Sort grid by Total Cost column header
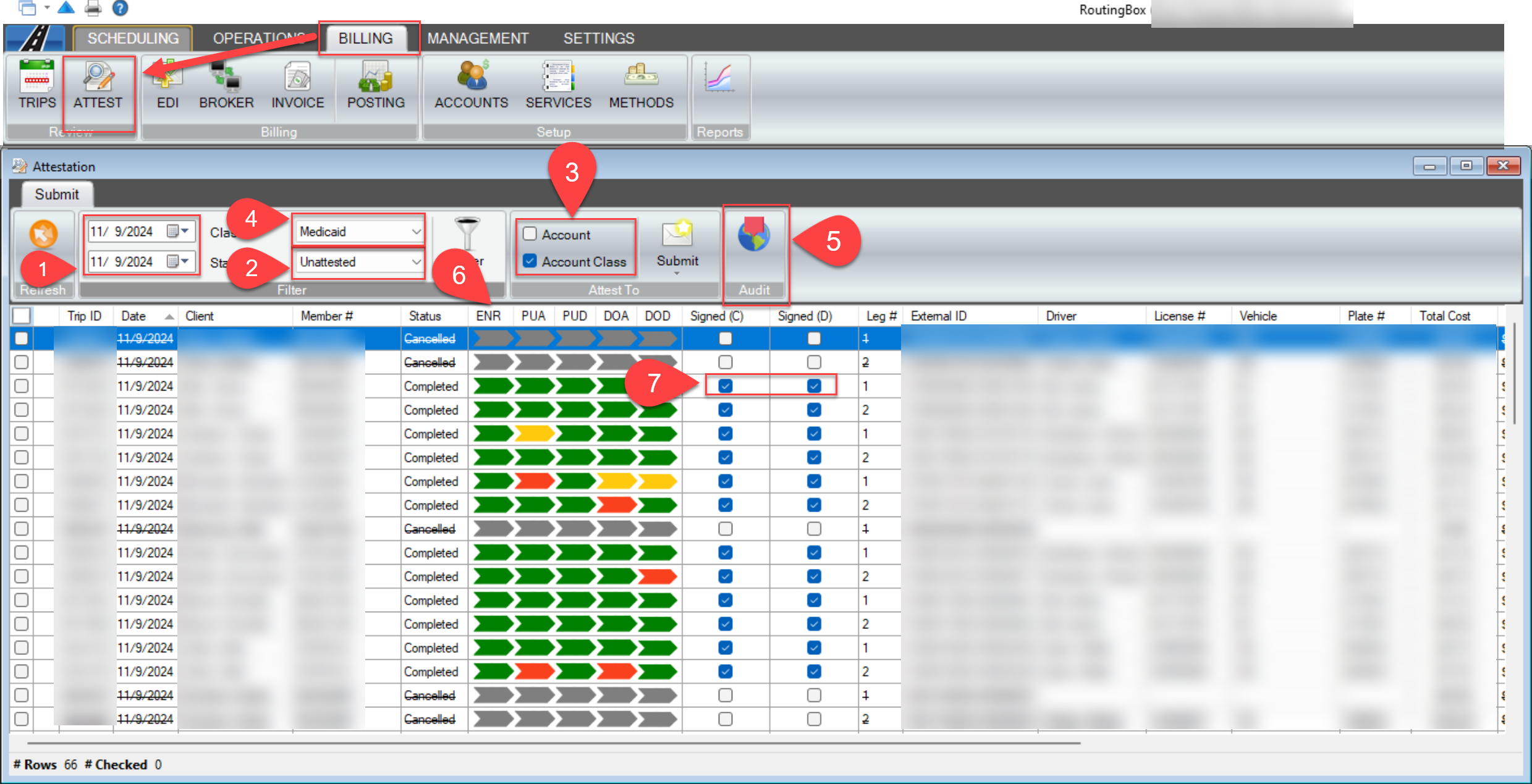This screenshot has height=784, width=1532. (1444, 316)
